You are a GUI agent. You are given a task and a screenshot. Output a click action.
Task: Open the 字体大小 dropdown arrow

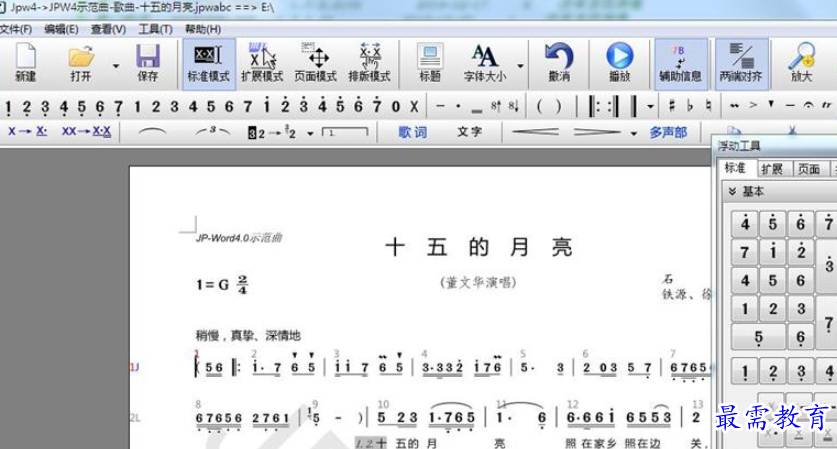click(520, 66)
